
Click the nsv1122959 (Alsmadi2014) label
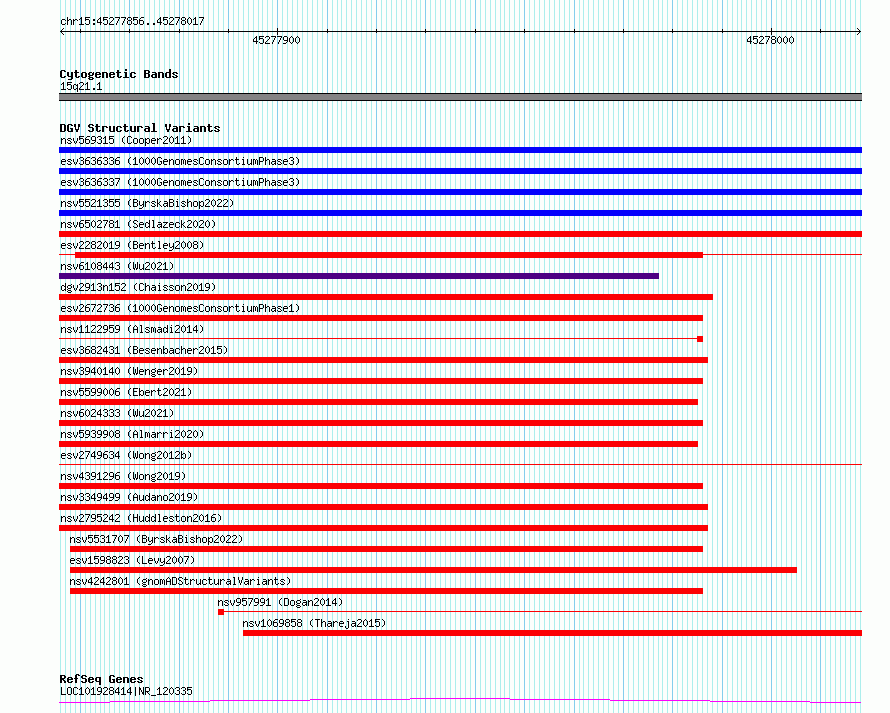(x=132, y=329)
